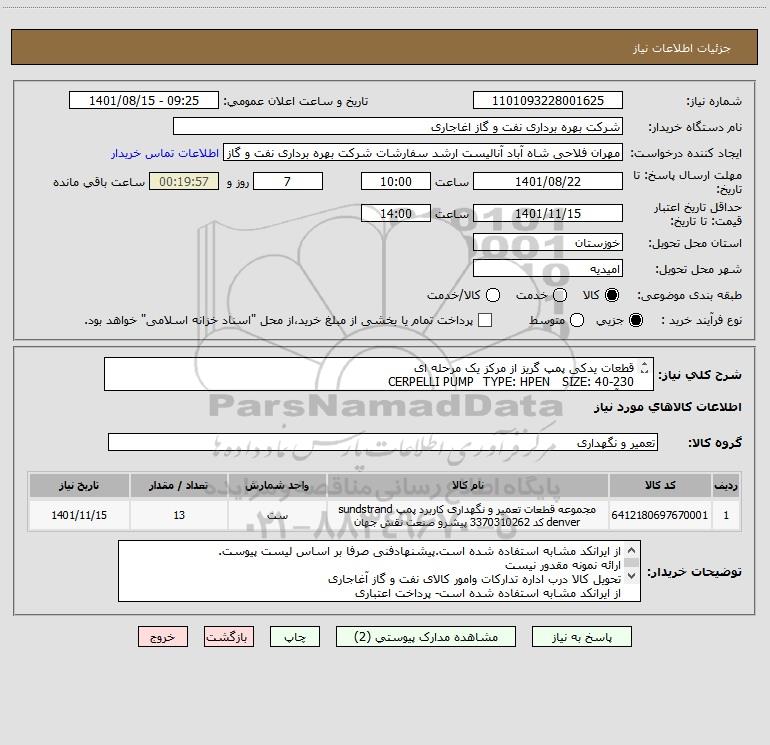Click the deadline hour field 10:00
The height and width of the screenshot is (745, 770).
(x=396, y=181)
